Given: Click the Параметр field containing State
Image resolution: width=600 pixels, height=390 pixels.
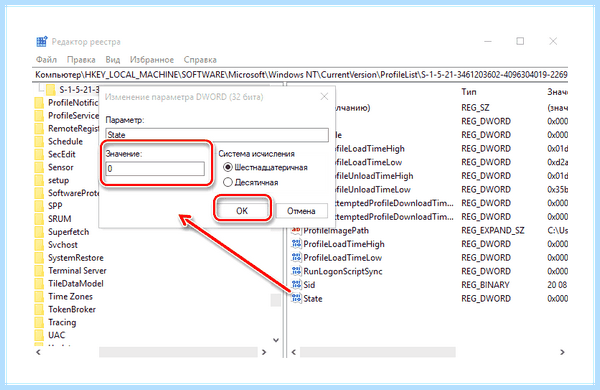Looking at the screenshot, I should [217, 135].
